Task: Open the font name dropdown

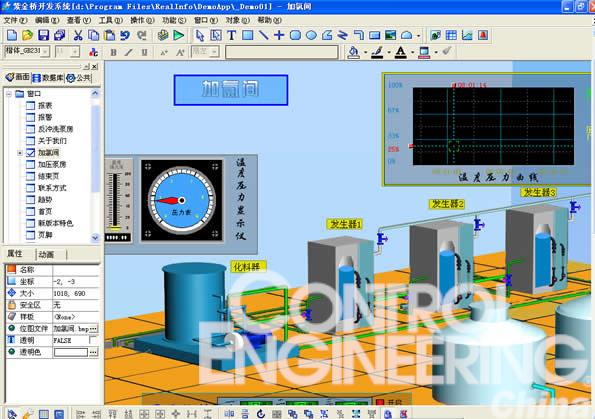Action: click(45, 51)
